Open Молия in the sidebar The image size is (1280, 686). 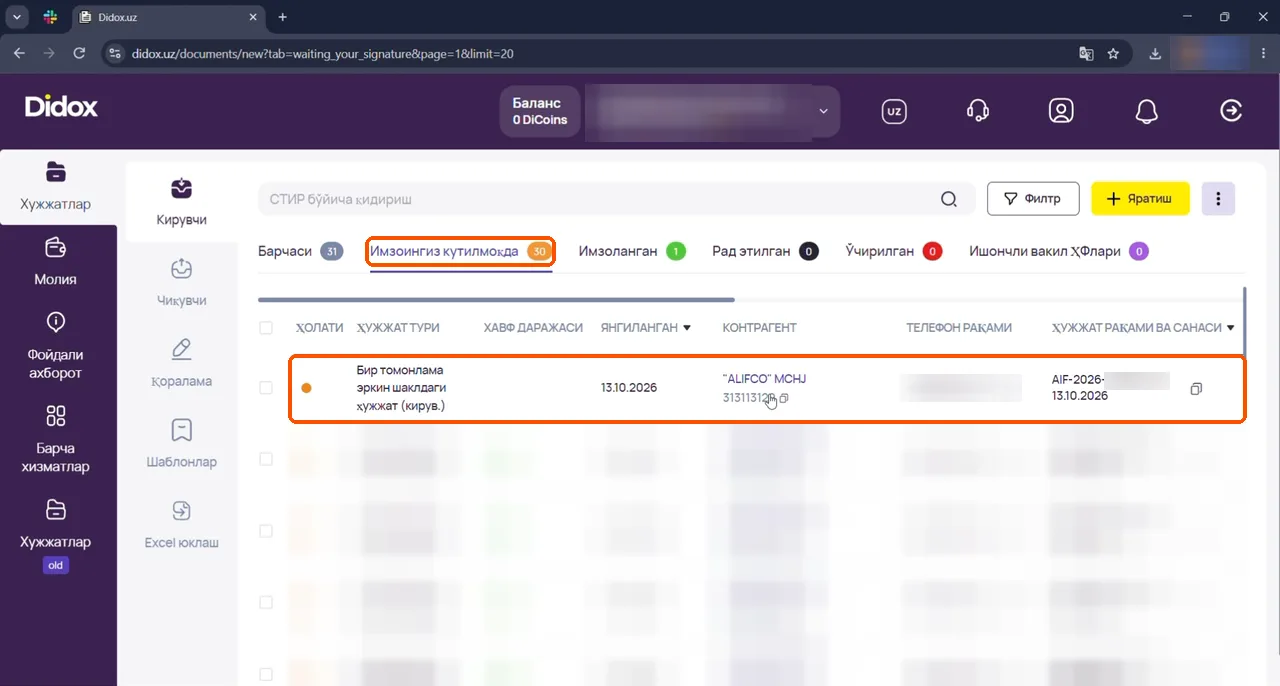[x=56, y=261]
